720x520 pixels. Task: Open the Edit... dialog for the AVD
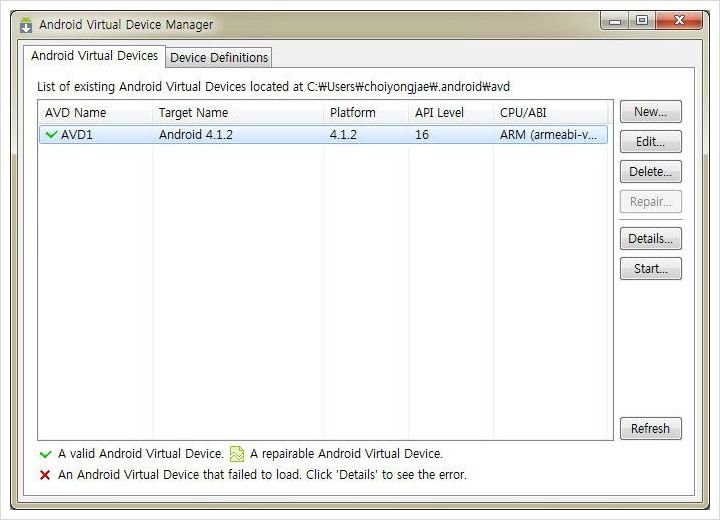click(x=651, y=141)
